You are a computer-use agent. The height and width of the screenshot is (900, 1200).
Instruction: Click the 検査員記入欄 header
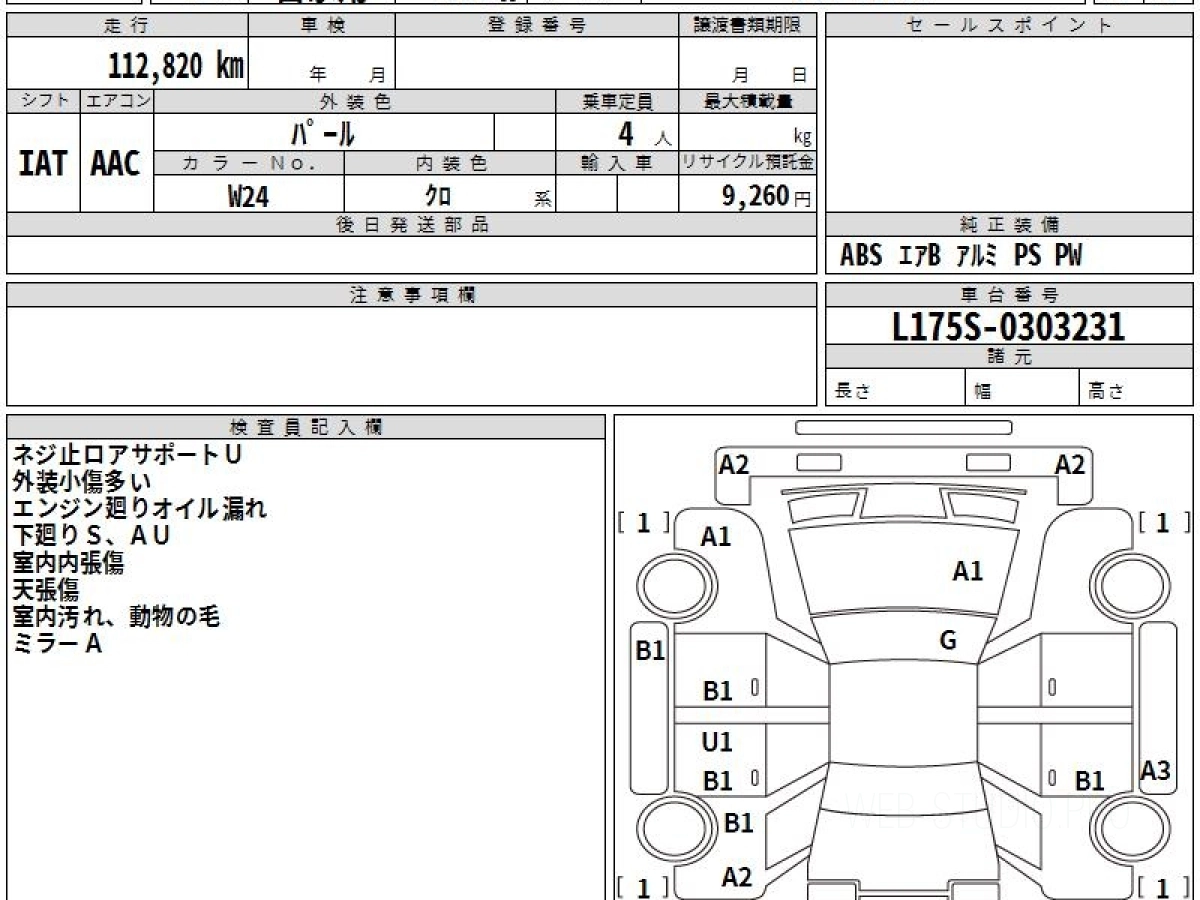point(306,427)
